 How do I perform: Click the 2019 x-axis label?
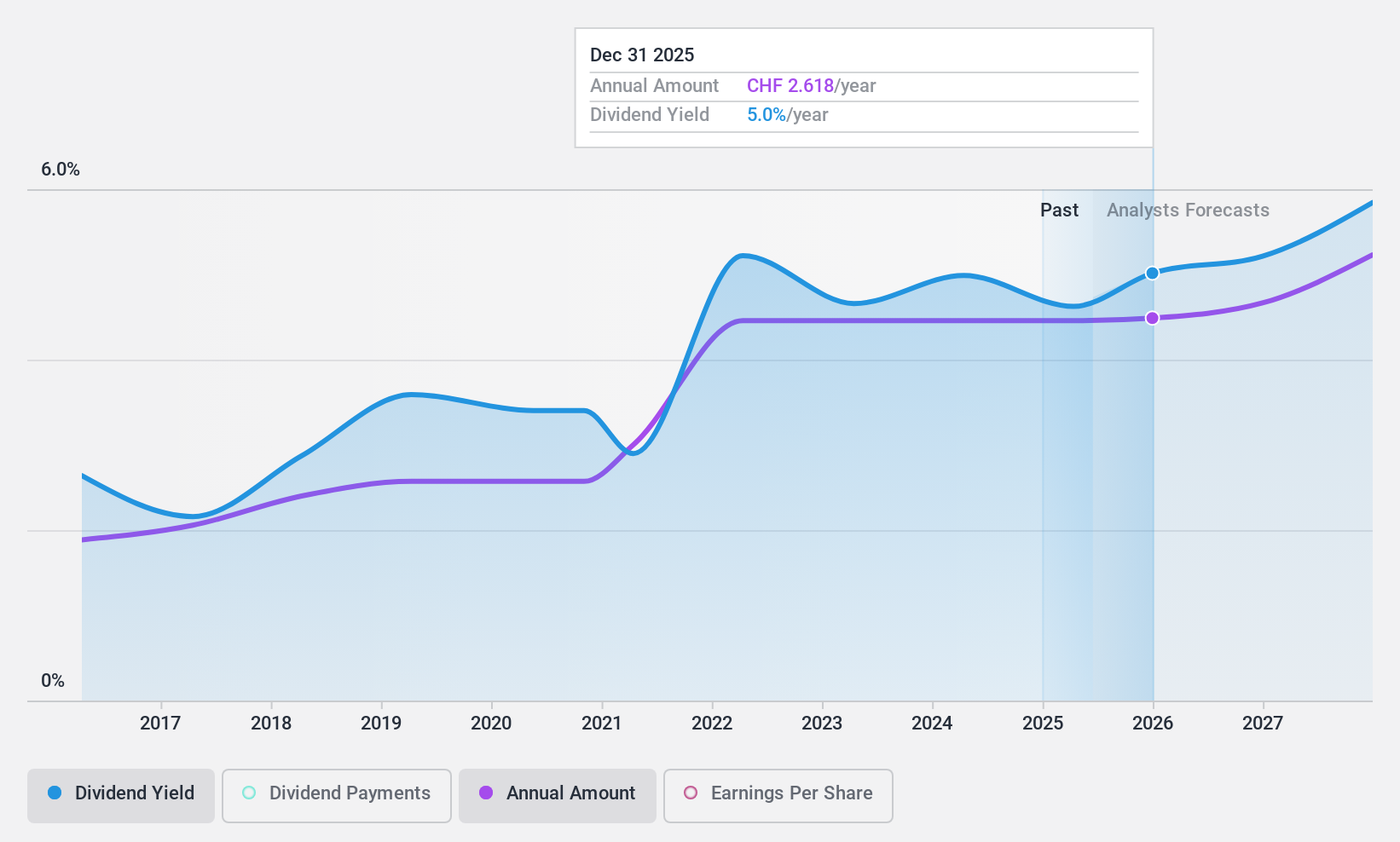381,724
